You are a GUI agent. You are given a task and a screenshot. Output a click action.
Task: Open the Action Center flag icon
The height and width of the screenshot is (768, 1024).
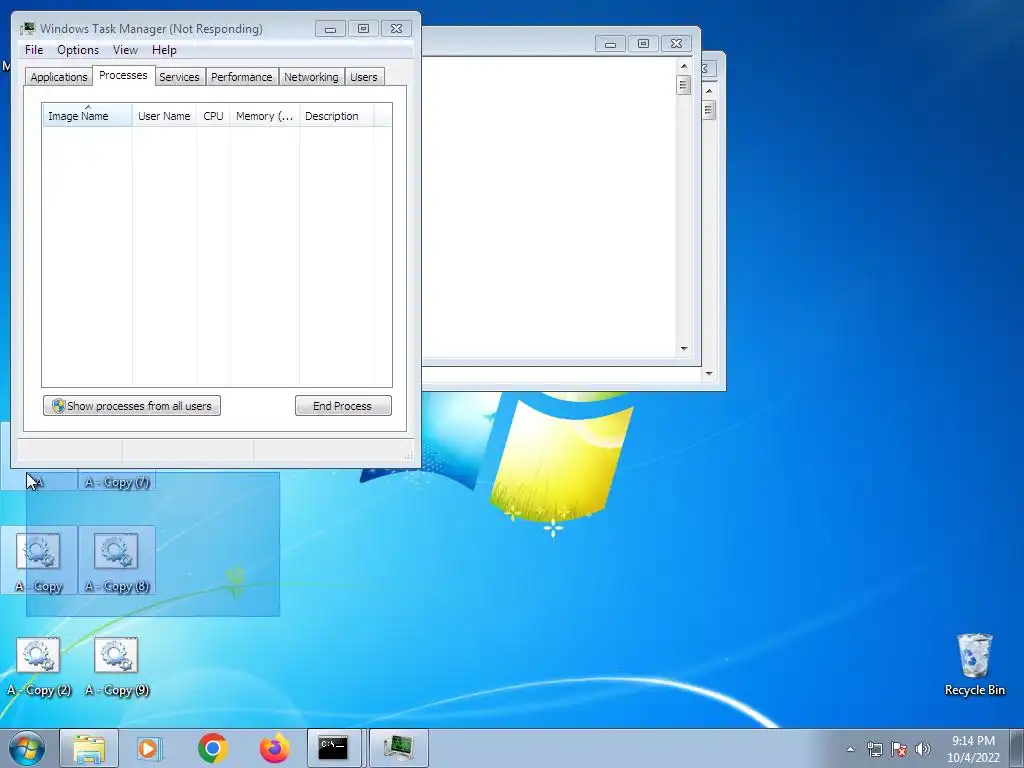pyautogui.click(x=899, y=749)
